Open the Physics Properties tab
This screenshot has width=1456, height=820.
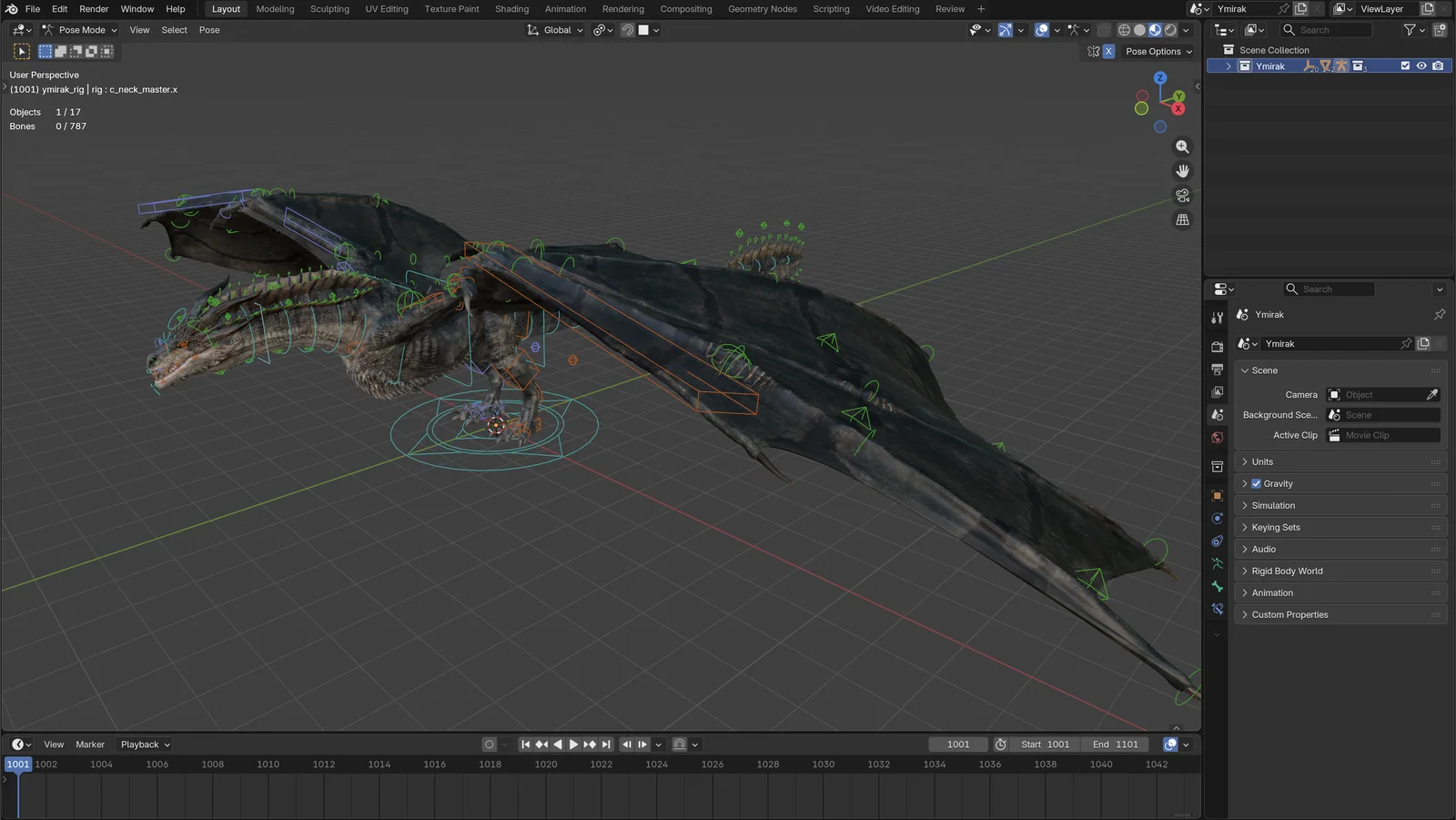[x=1217, y=517]
